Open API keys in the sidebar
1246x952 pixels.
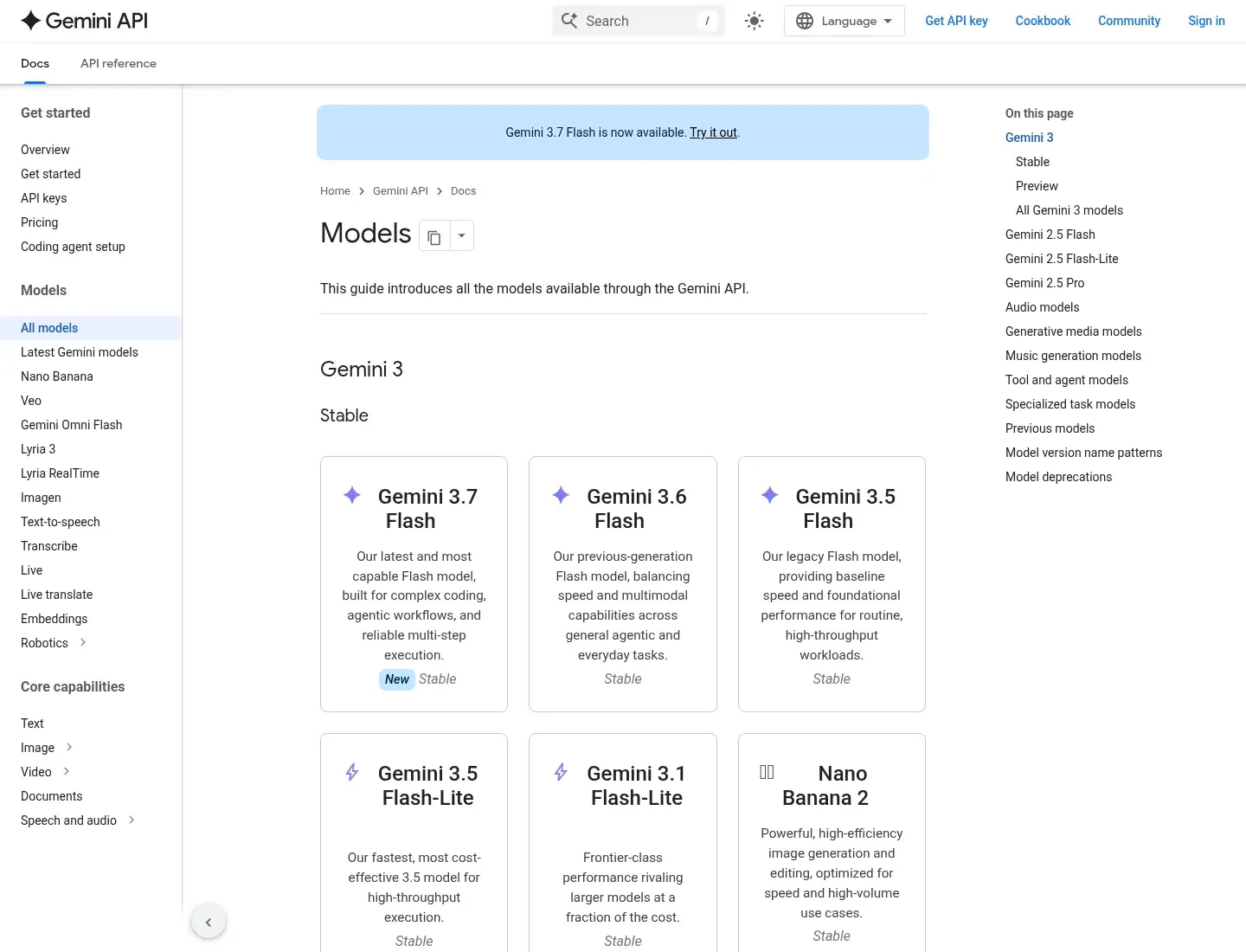[x=43, y=198]
